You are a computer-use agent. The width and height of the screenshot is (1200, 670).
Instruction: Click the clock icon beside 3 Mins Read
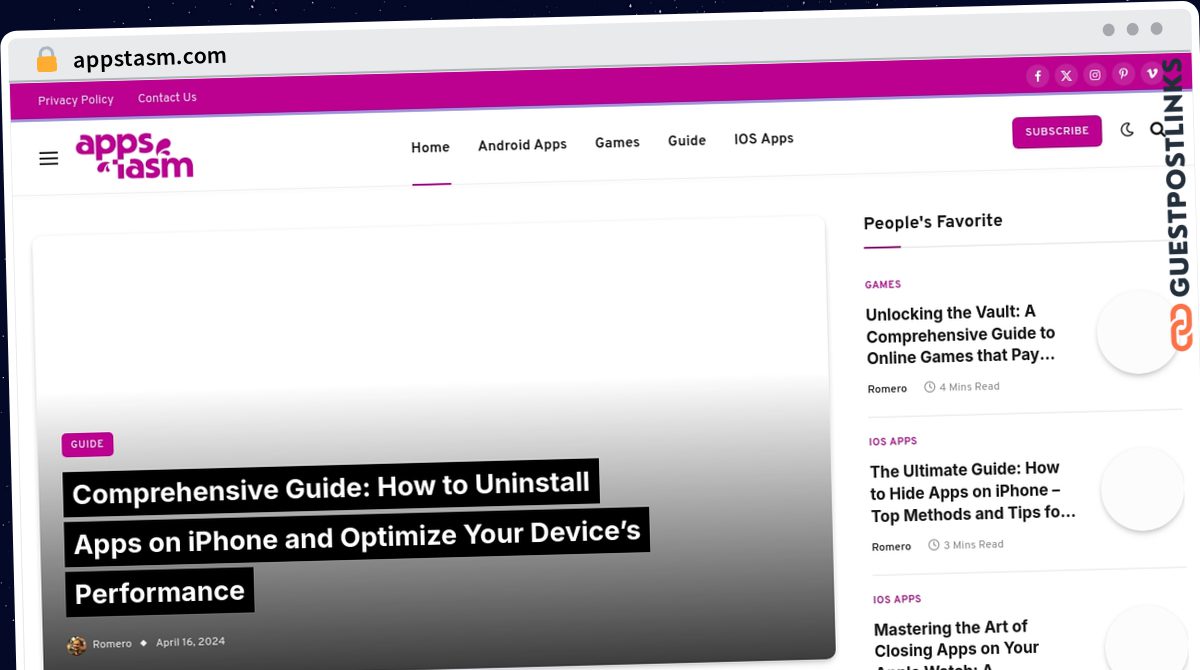click(x=933, y=545)
